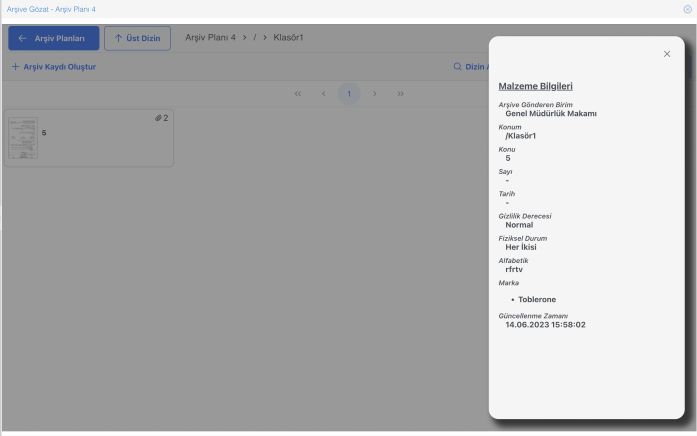Viewport: 697px width, 436px height.
Task: Go to the next page arrow
Action: pos(374,93)
